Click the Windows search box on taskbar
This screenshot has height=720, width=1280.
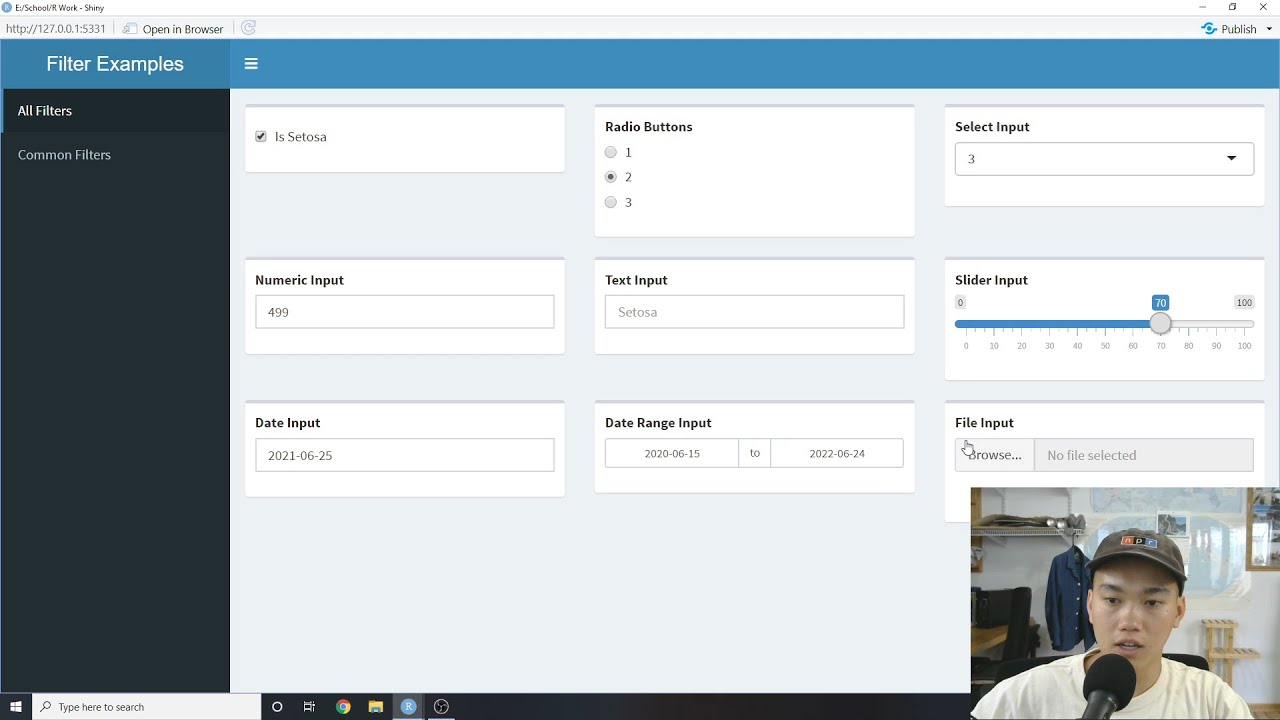pyautogui.click(x=147, y=707)
